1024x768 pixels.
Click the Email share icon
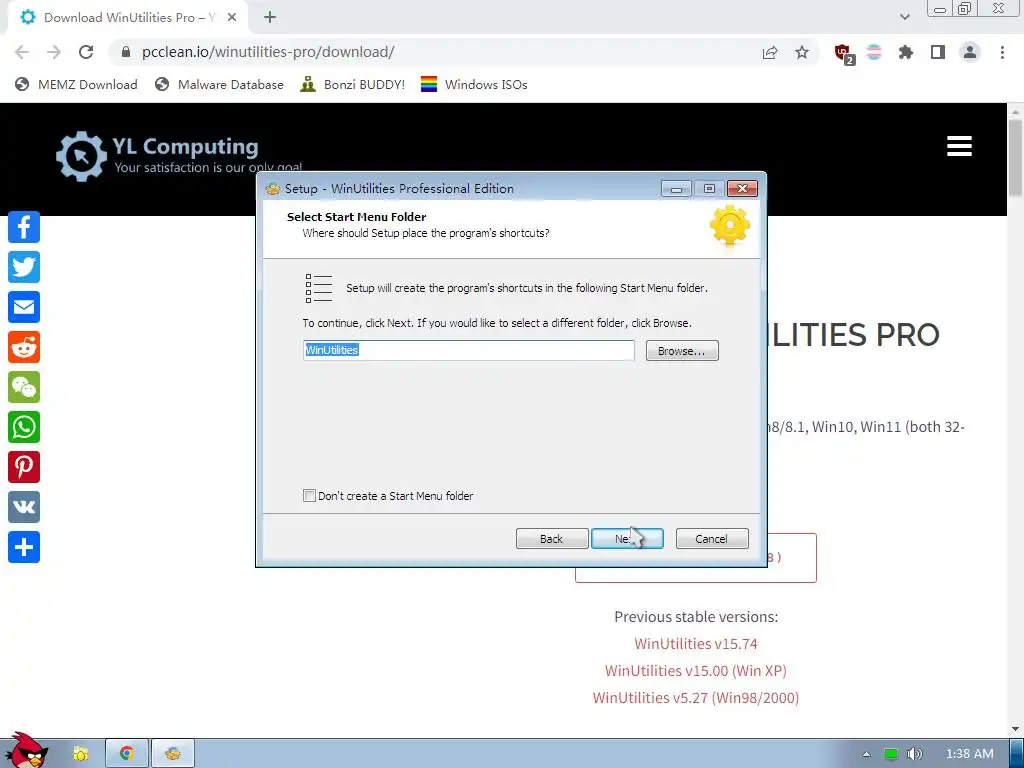(x=24, y=307)
